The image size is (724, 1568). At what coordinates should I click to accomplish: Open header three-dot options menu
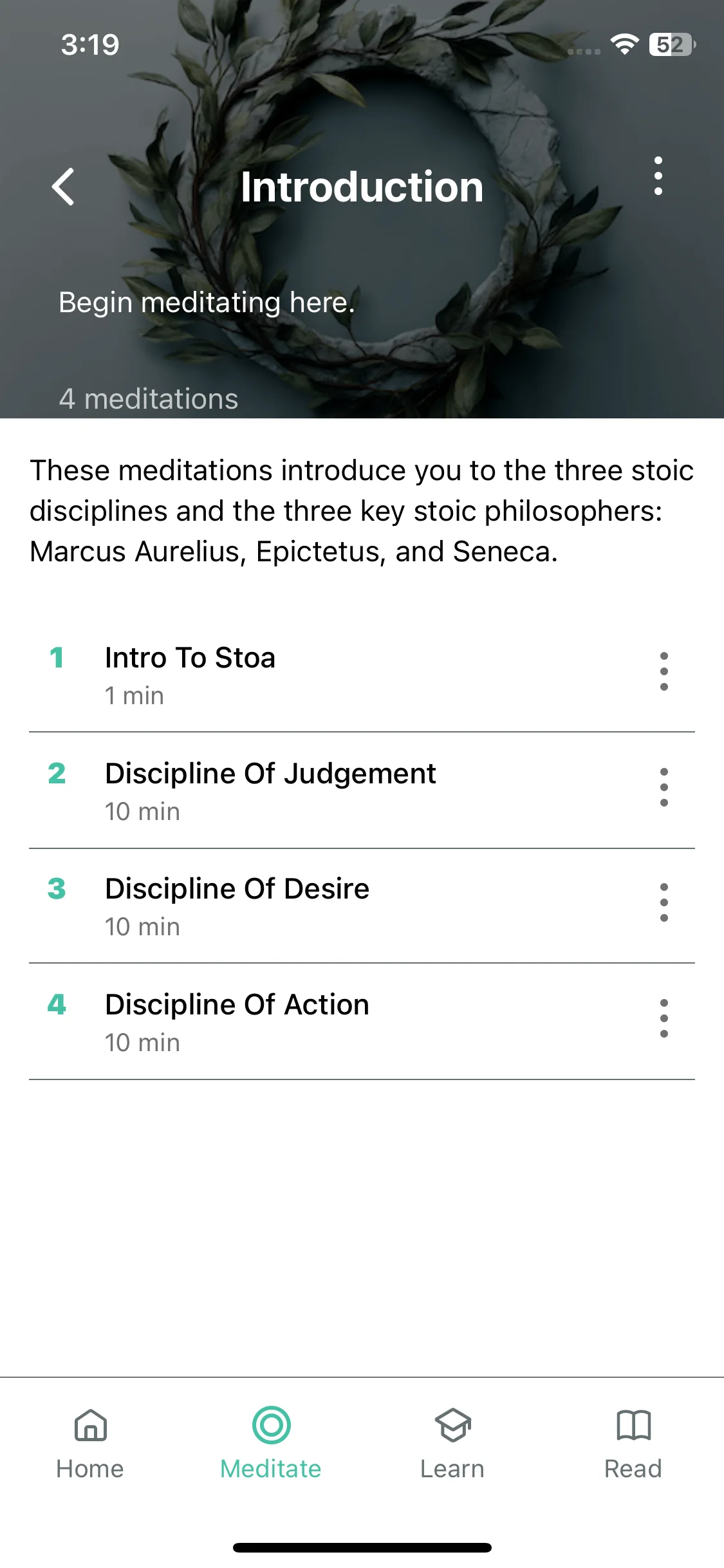coord(658,176)
